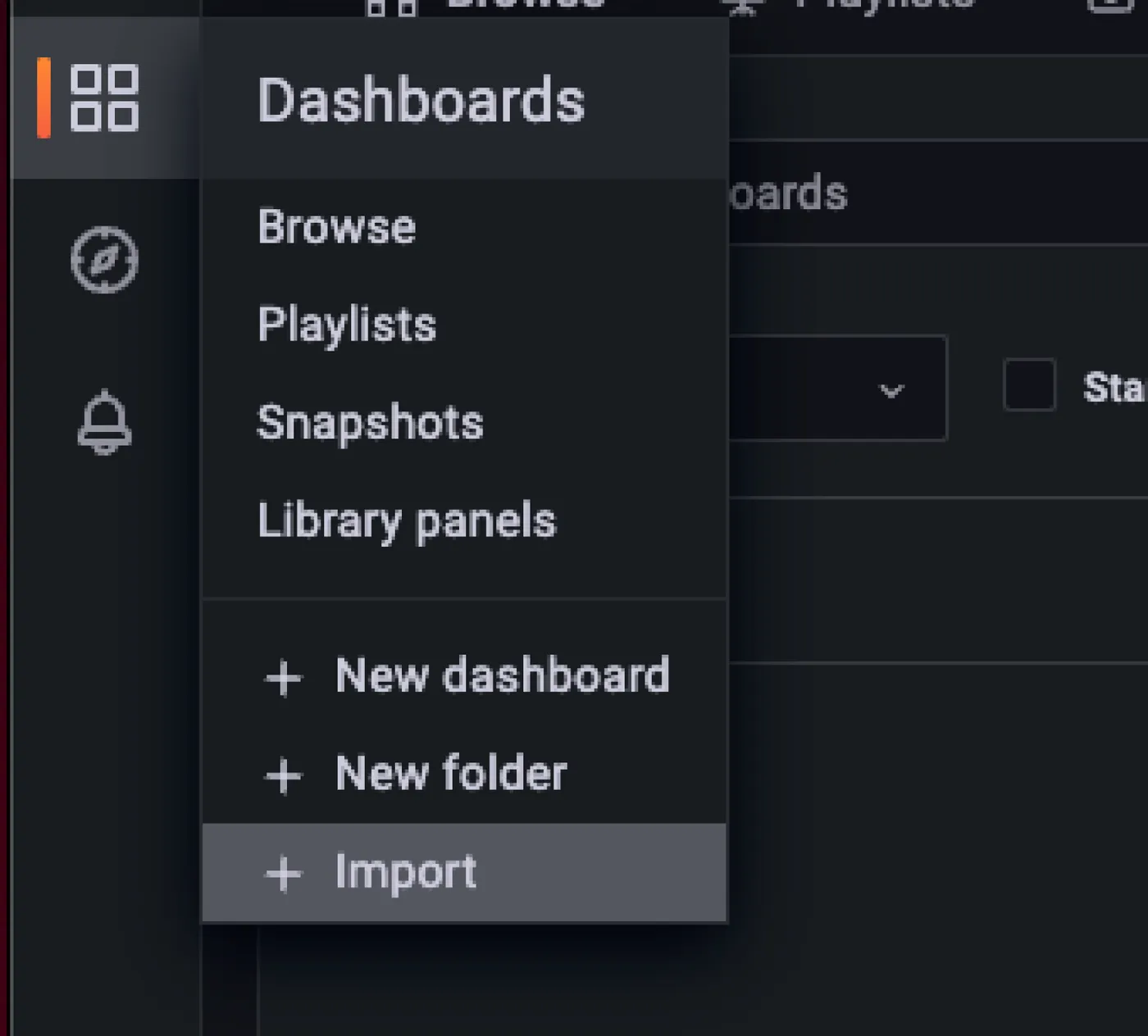
Task: Open Explore via the compass icon
Action: coord(104,261)
